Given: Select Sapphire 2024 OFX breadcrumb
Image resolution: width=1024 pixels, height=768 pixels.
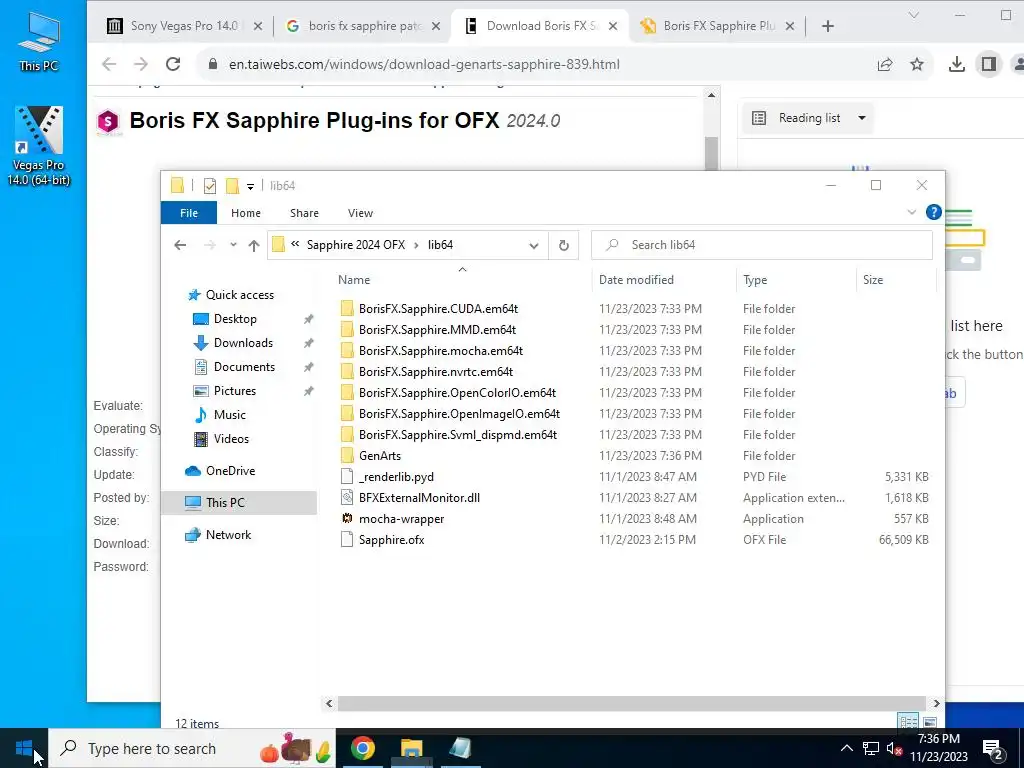Looking at the screenshot, I should click(x=356, y=245).
